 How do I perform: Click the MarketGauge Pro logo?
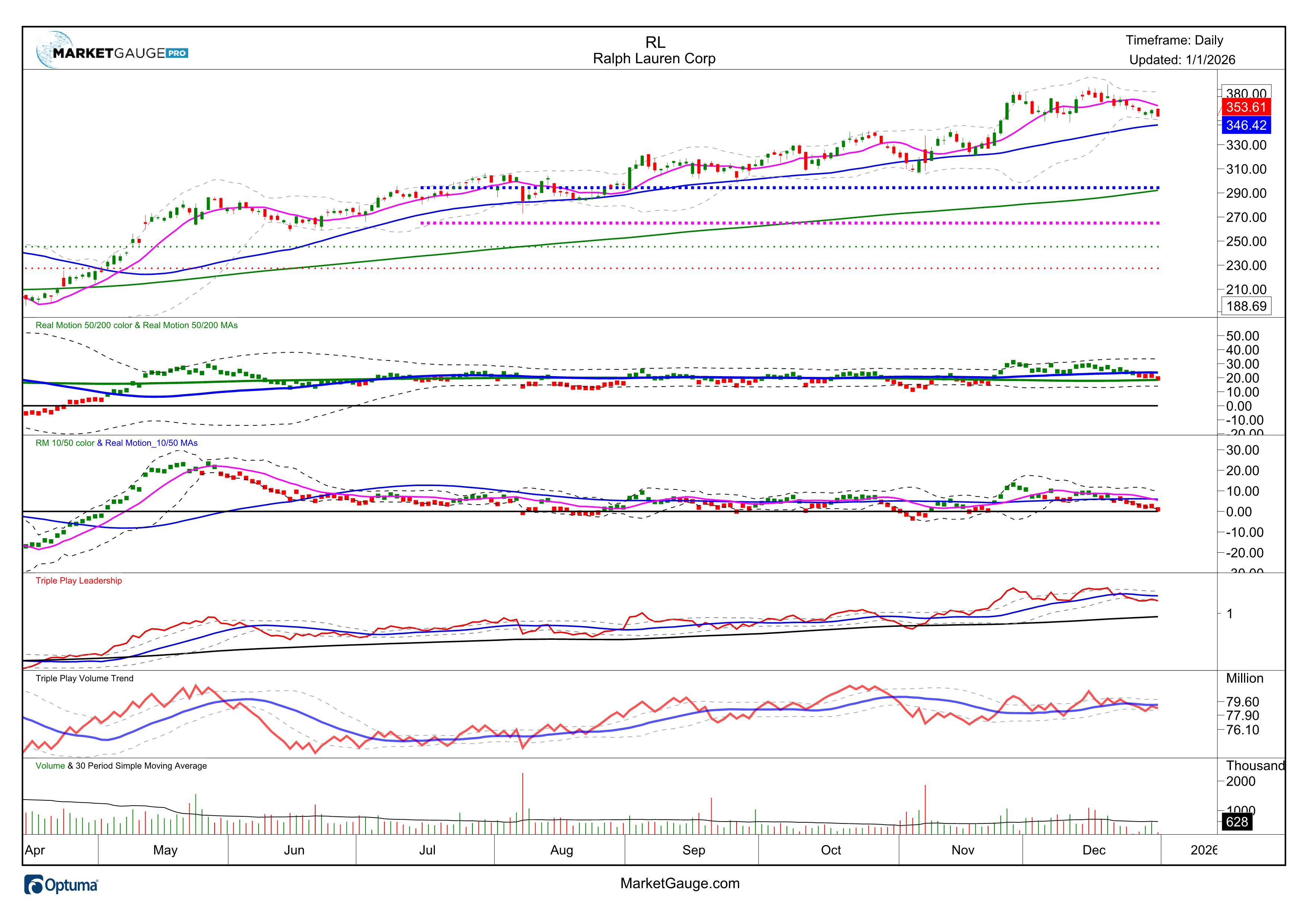click(x=111, y=53)
